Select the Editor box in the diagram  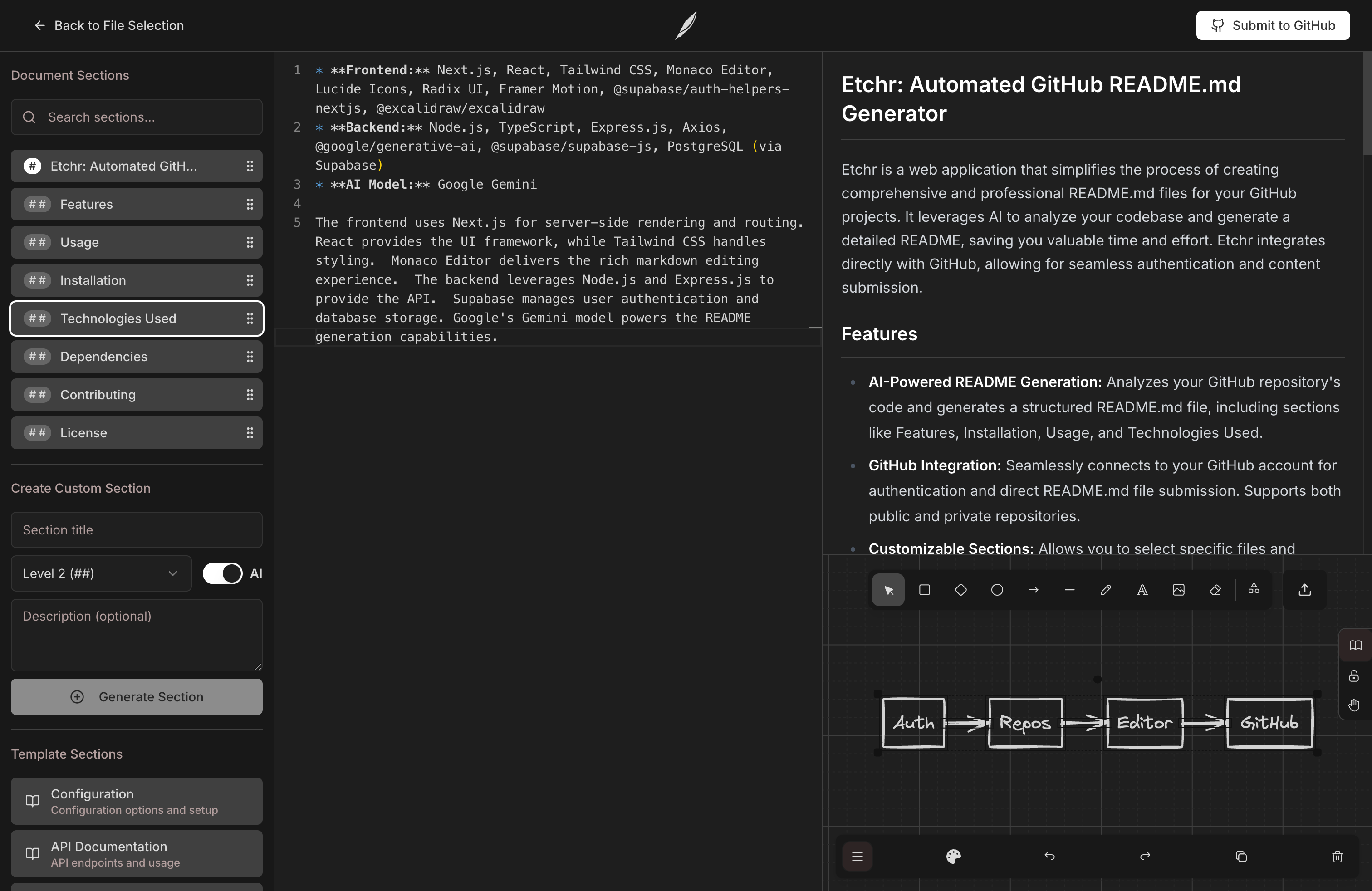coord(1145,723)
